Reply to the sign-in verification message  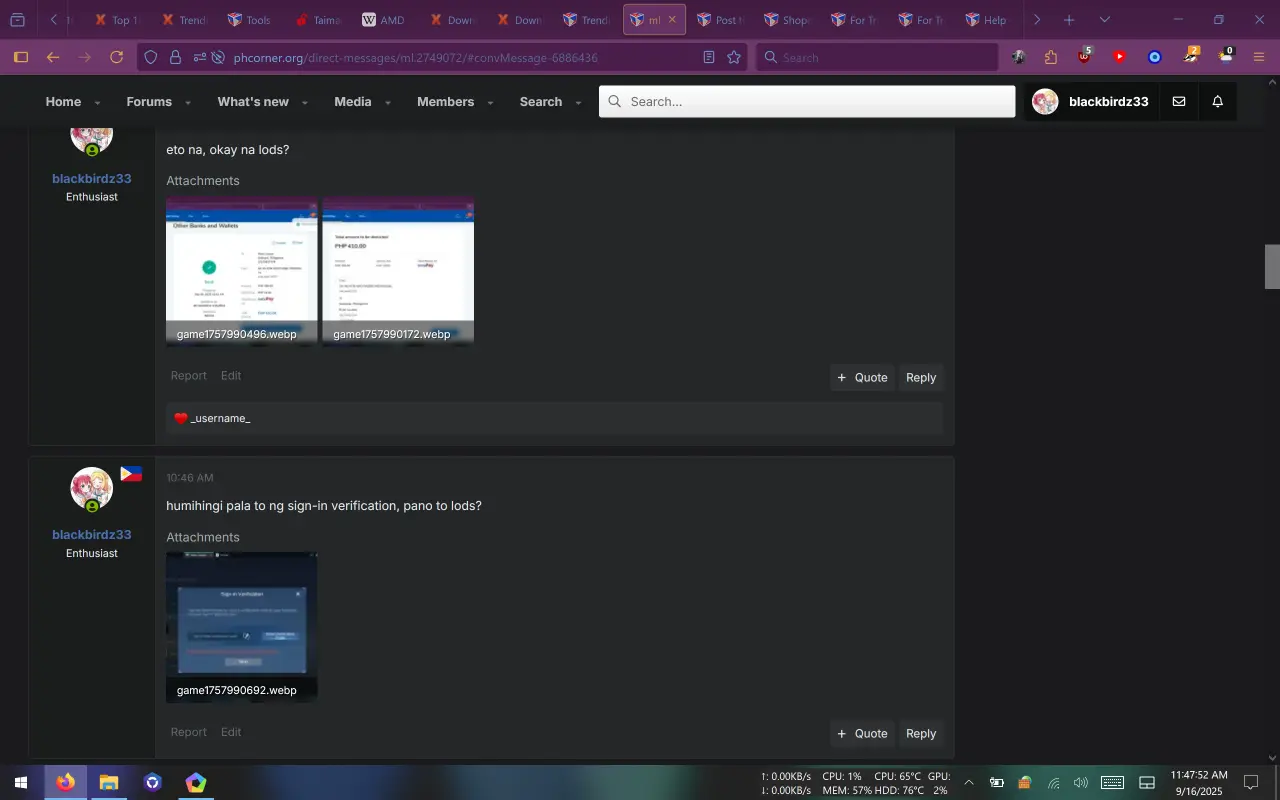[x=921, y=733]
